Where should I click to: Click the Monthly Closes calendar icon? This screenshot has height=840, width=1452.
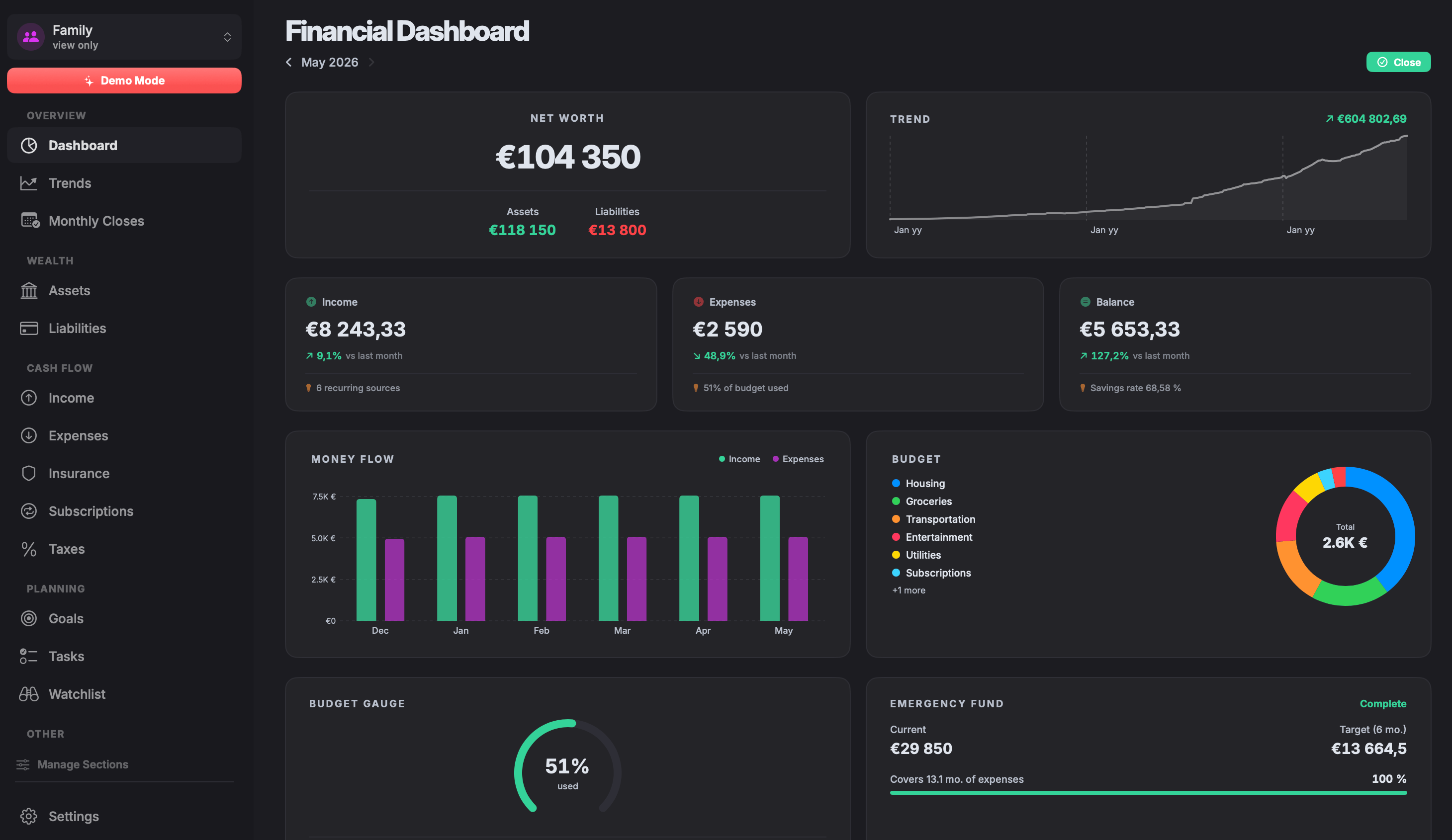tap(30, 221)
